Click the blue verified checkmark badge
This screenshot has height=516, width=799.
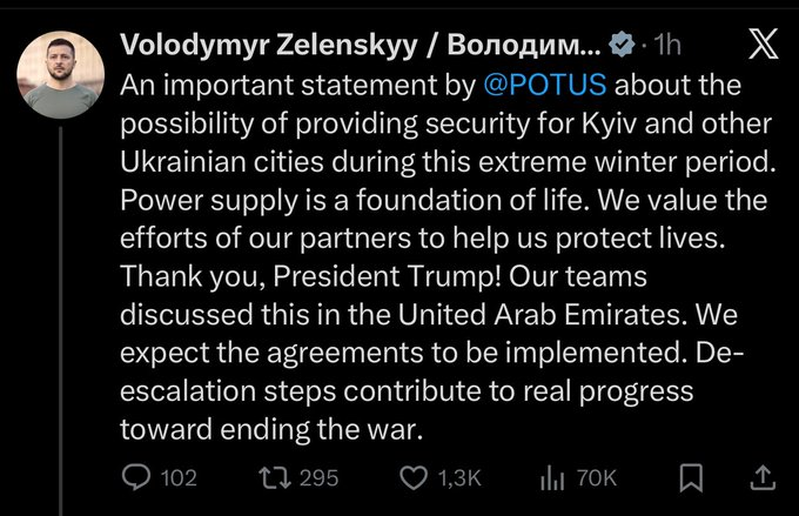[x=621, y=46]
